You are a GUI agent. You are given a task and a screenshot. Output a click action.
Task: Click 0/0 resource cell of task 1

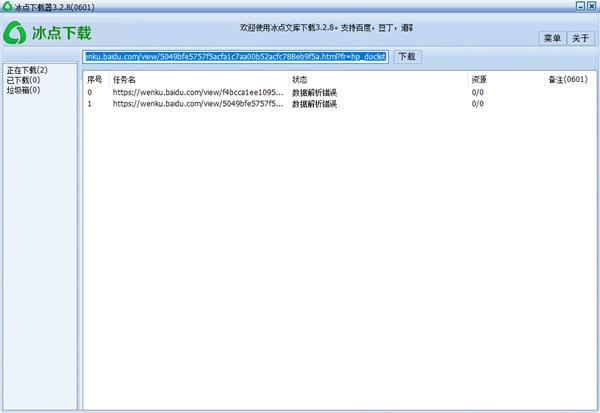[478, 104]
